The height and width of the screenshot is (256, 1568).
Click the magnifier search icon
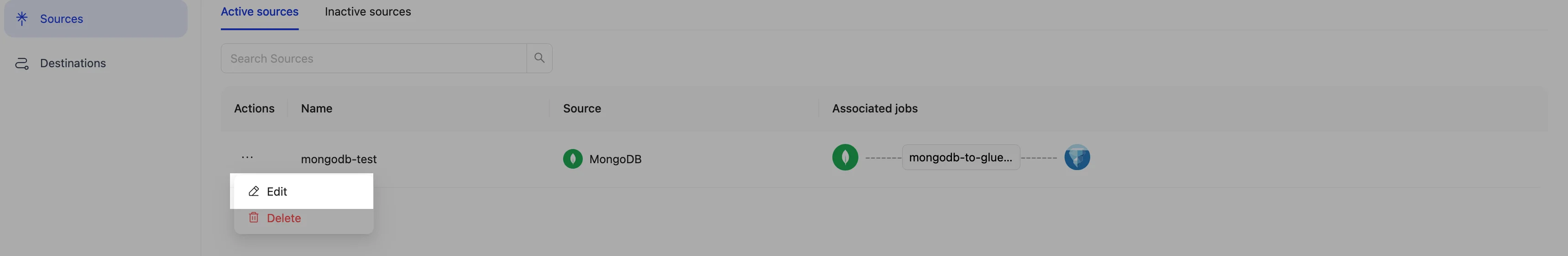click(539, 58)
